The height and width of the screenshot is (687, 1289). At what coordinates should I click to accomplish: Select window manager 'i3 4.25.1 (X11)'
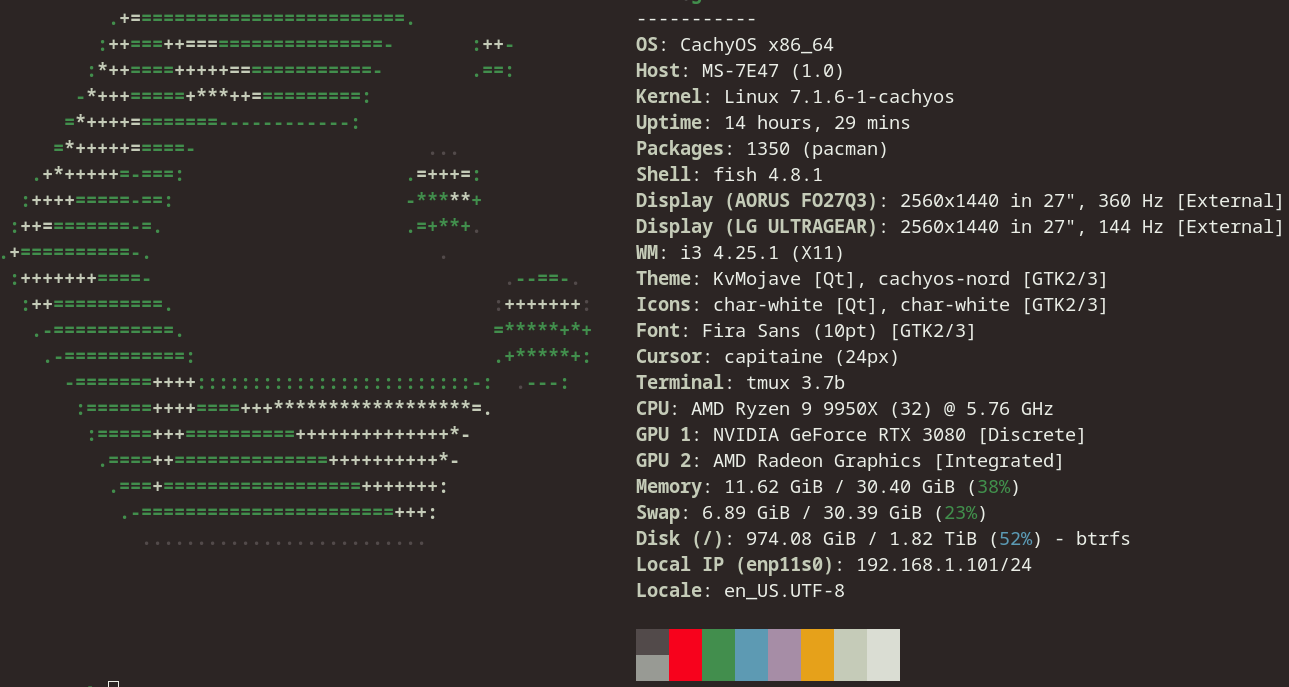(x=762, y=253)
